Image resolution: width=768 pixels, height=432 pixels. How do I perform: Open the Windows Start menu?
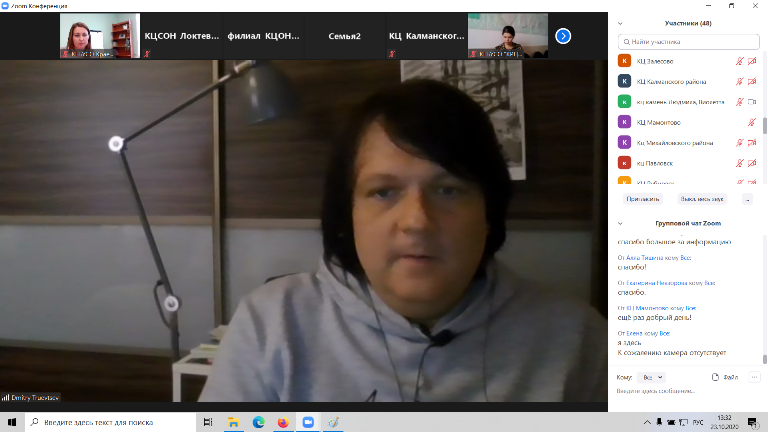point(12,422)
